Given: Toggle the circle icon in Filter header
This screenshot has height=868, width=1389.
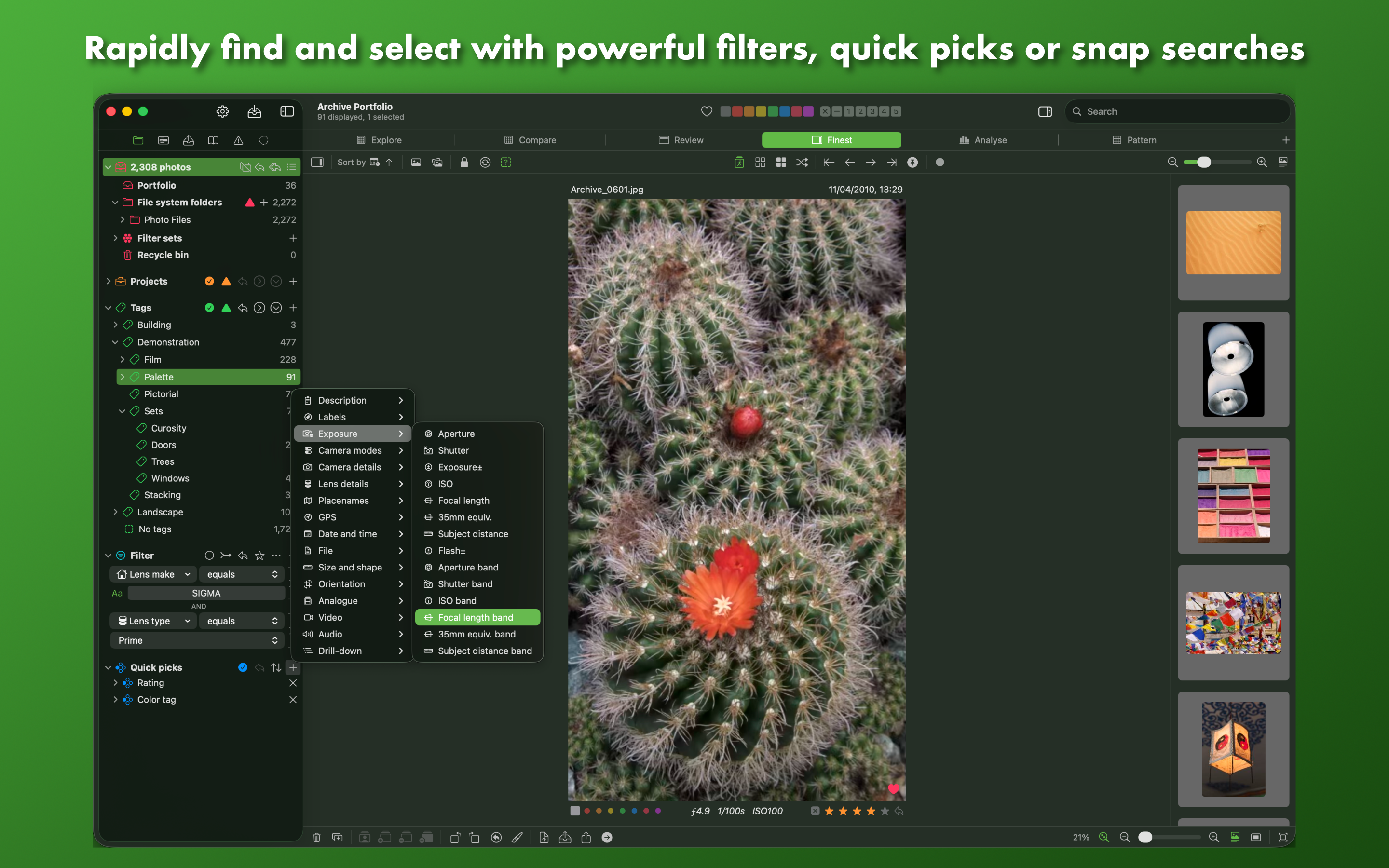Looking at the screenshot, I should pyautogui.click(x=209, y=555).
